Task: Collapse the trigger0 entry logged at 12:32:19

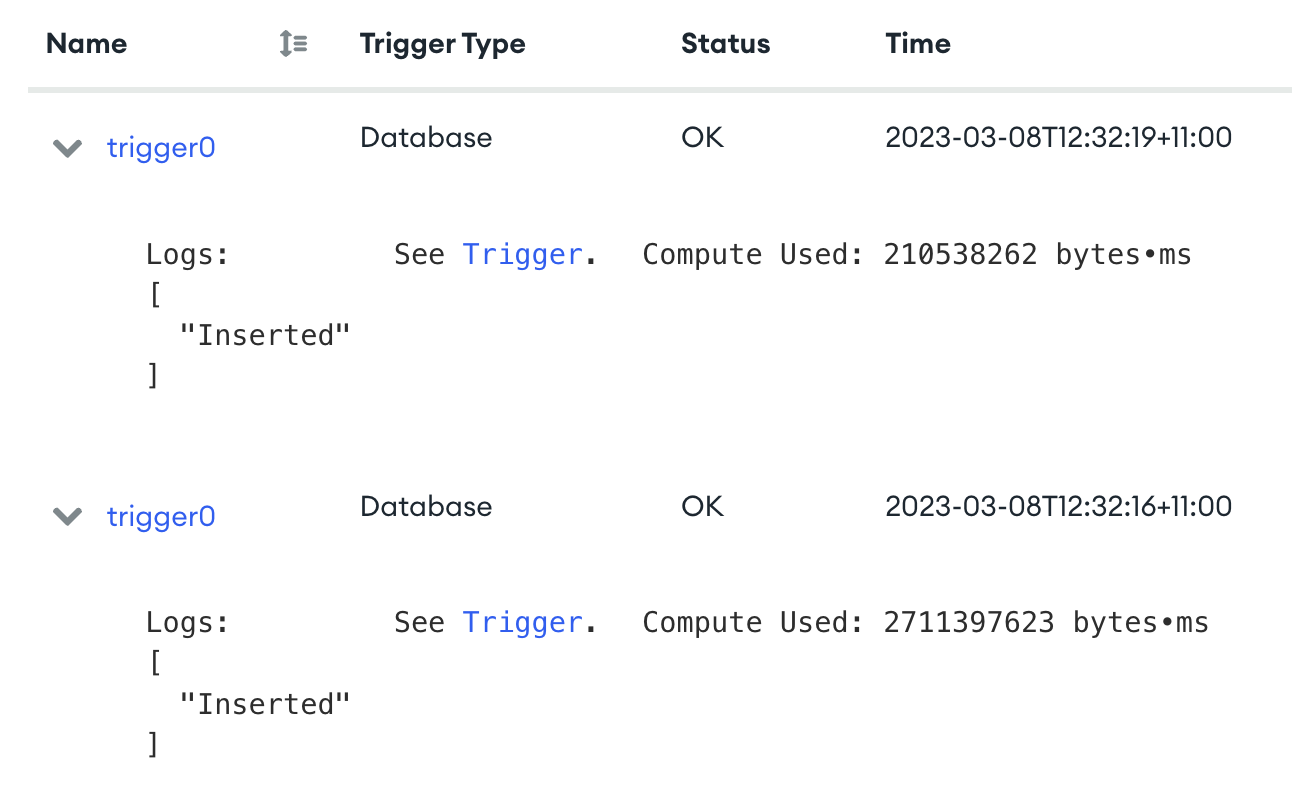Action: (x=67, y=149)
